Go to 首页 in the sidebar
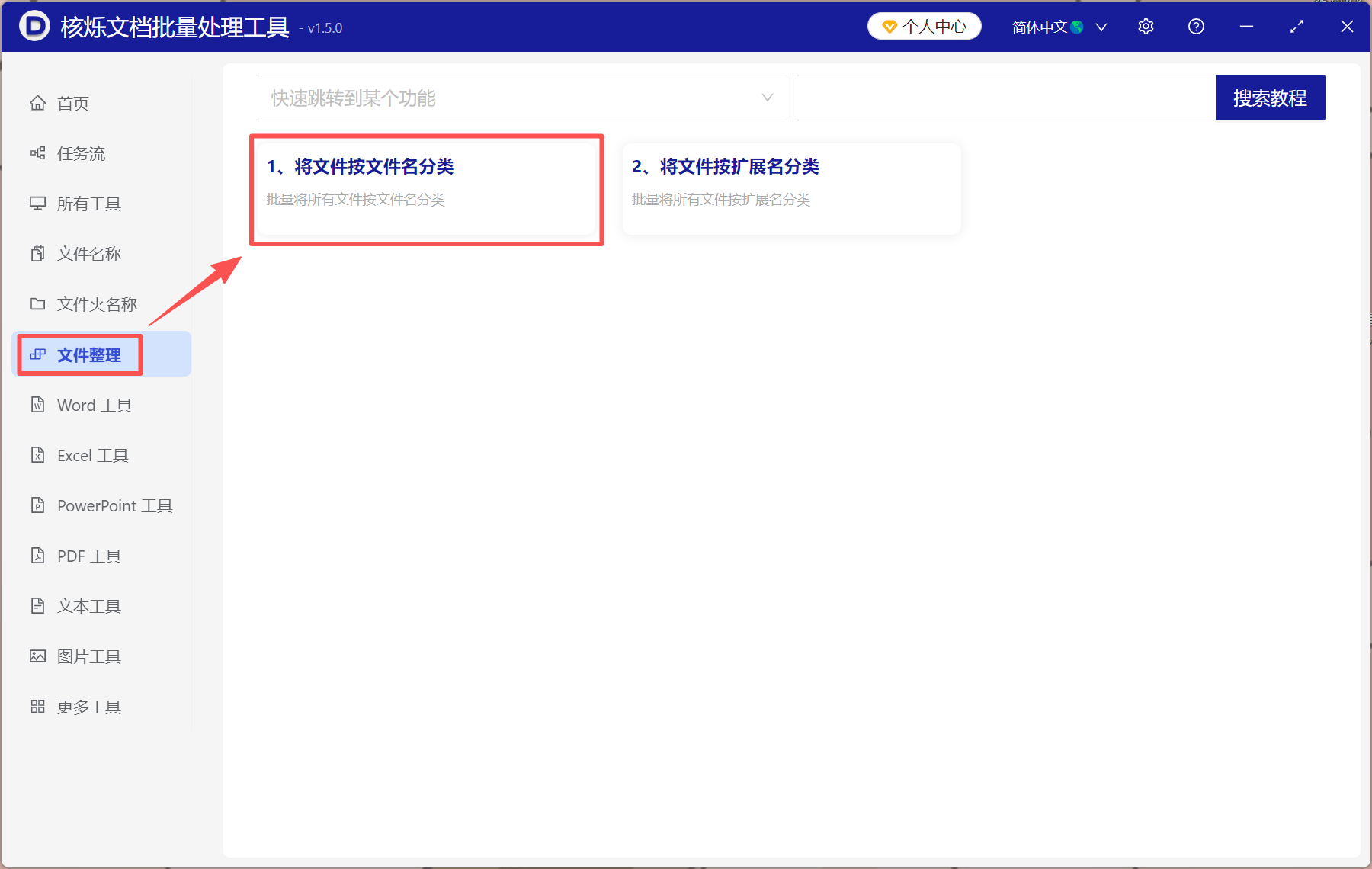The width and height of the screenshot is (1372, 869). (72, 103)
